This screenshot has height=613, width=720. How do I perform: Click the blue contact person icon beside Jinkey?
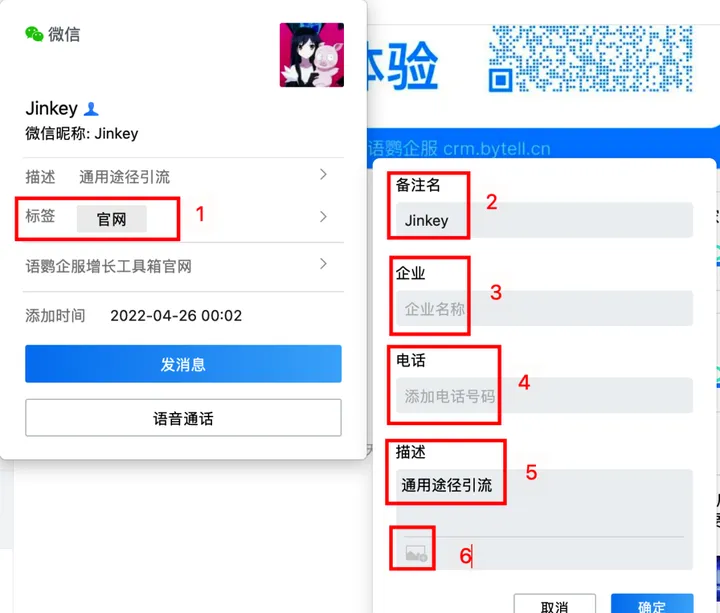click(x=91, y=109)
